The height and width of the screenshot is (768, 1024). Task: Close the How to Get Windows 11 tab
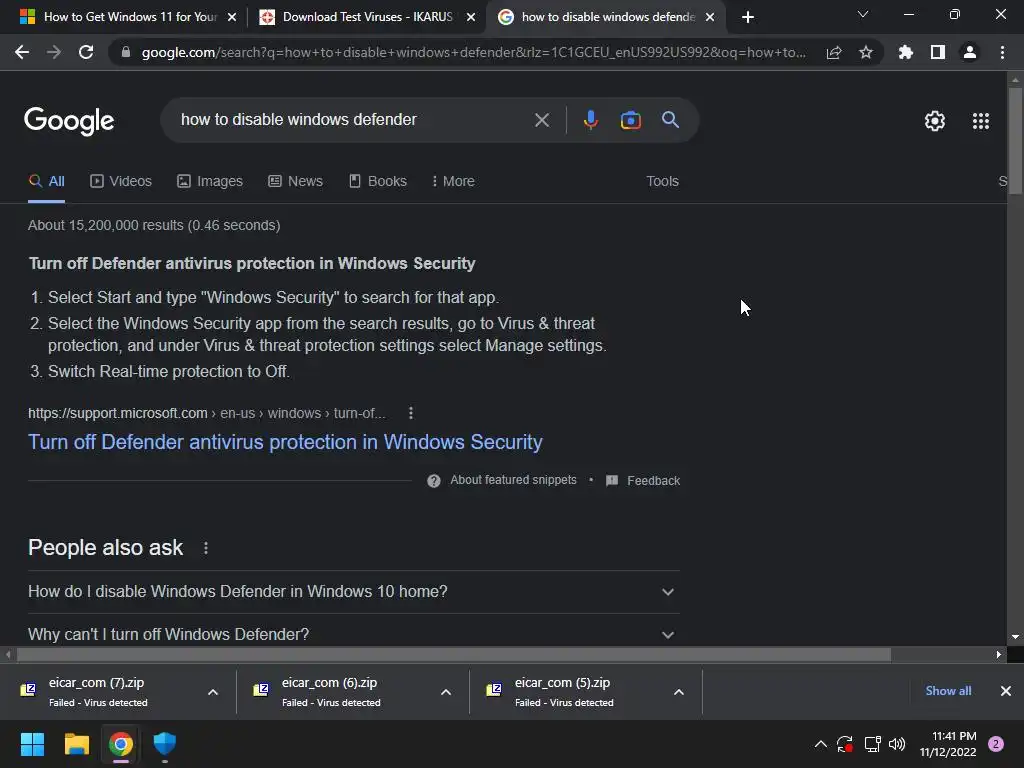pos(232,17)
